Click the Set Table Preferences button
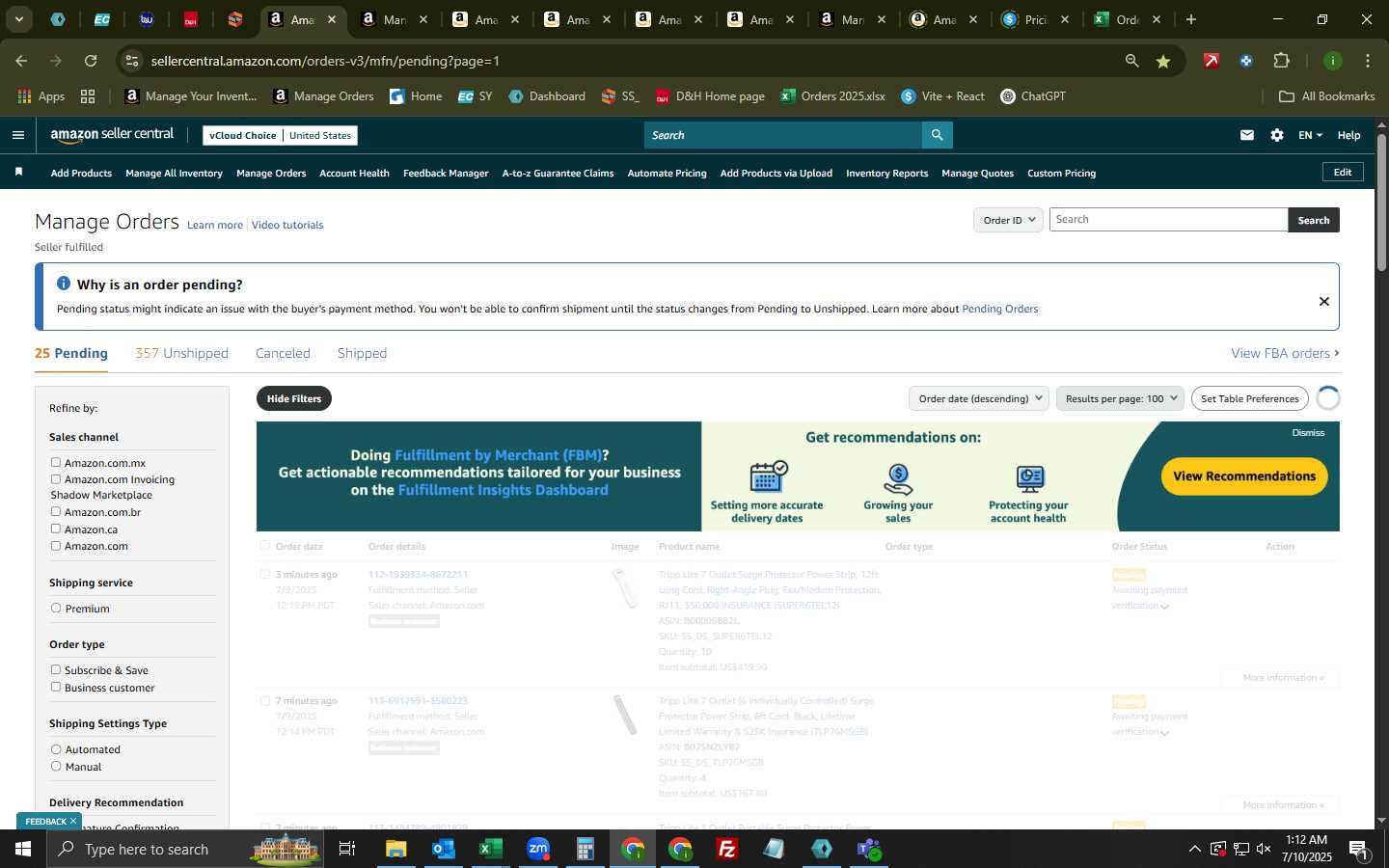This screenshot has height=868, width=1389. click(1250, 398)
